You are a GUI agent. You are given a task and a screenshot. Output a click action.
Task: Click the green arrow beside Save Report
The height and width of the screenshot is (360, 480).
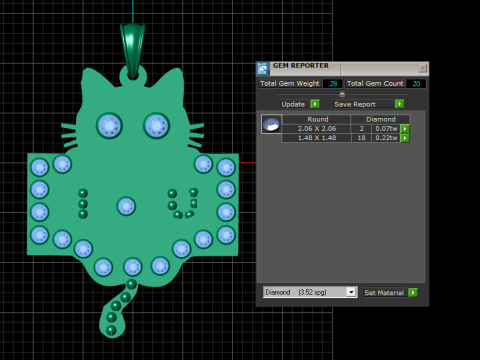pyautogui.click(x=399, y=104)
